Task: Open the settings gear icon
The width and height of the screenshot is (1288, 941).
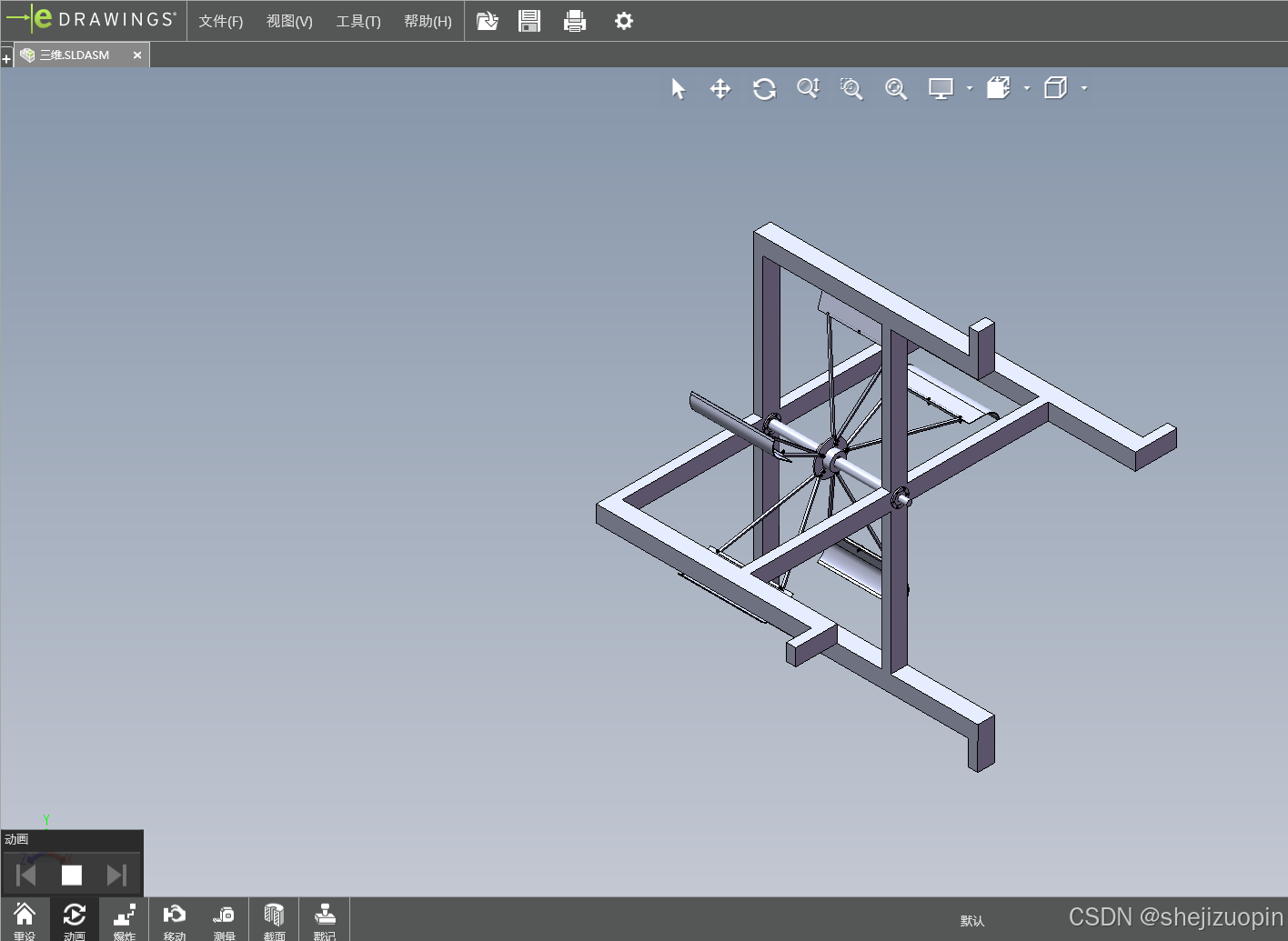Action: coord(624,21)
